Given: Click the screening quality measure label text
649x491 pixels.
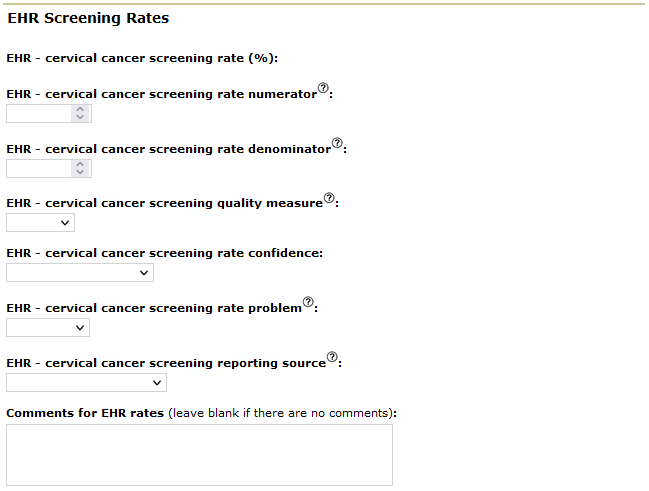Looking at the screenshot, I should tap(164, 203).
